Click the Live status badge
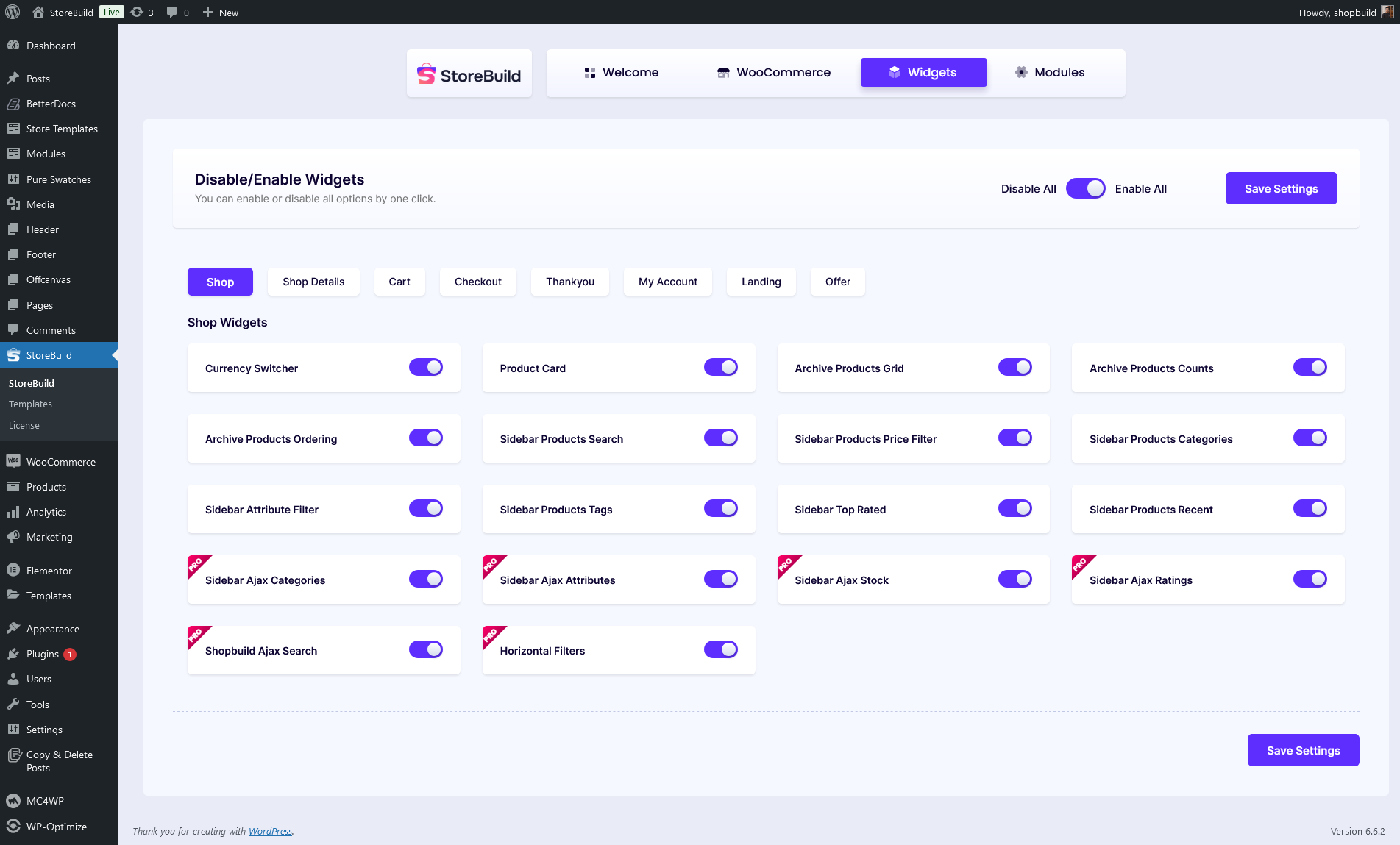This screenshot has width=1400, height=845. 112,12
